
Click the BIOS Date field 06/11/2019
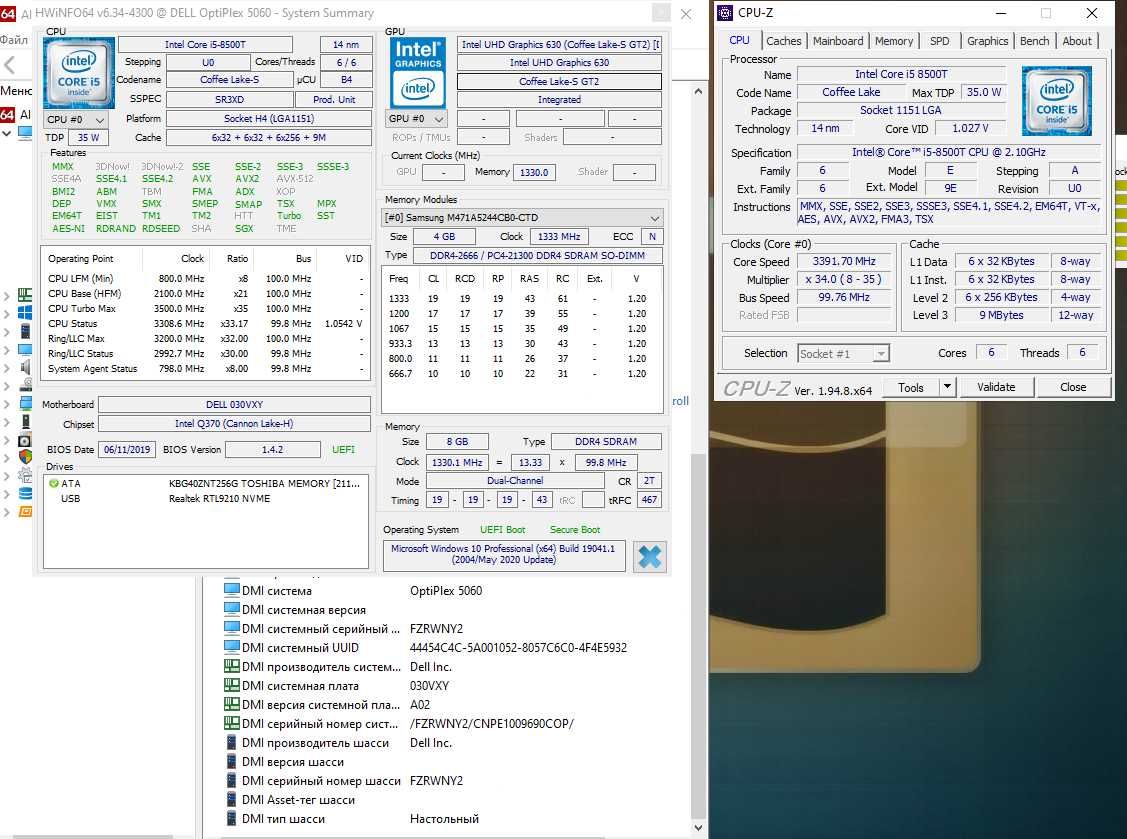click(127, 449)
